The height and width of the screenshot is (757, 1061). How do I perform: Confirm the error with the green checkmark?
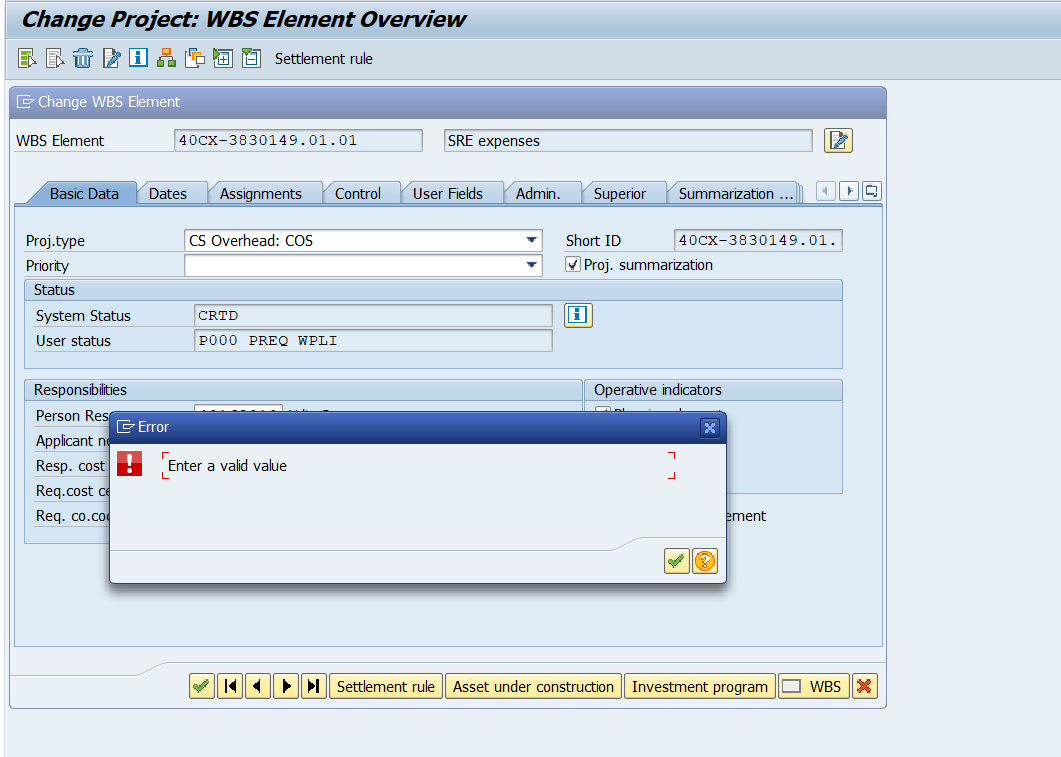(676, 561)
